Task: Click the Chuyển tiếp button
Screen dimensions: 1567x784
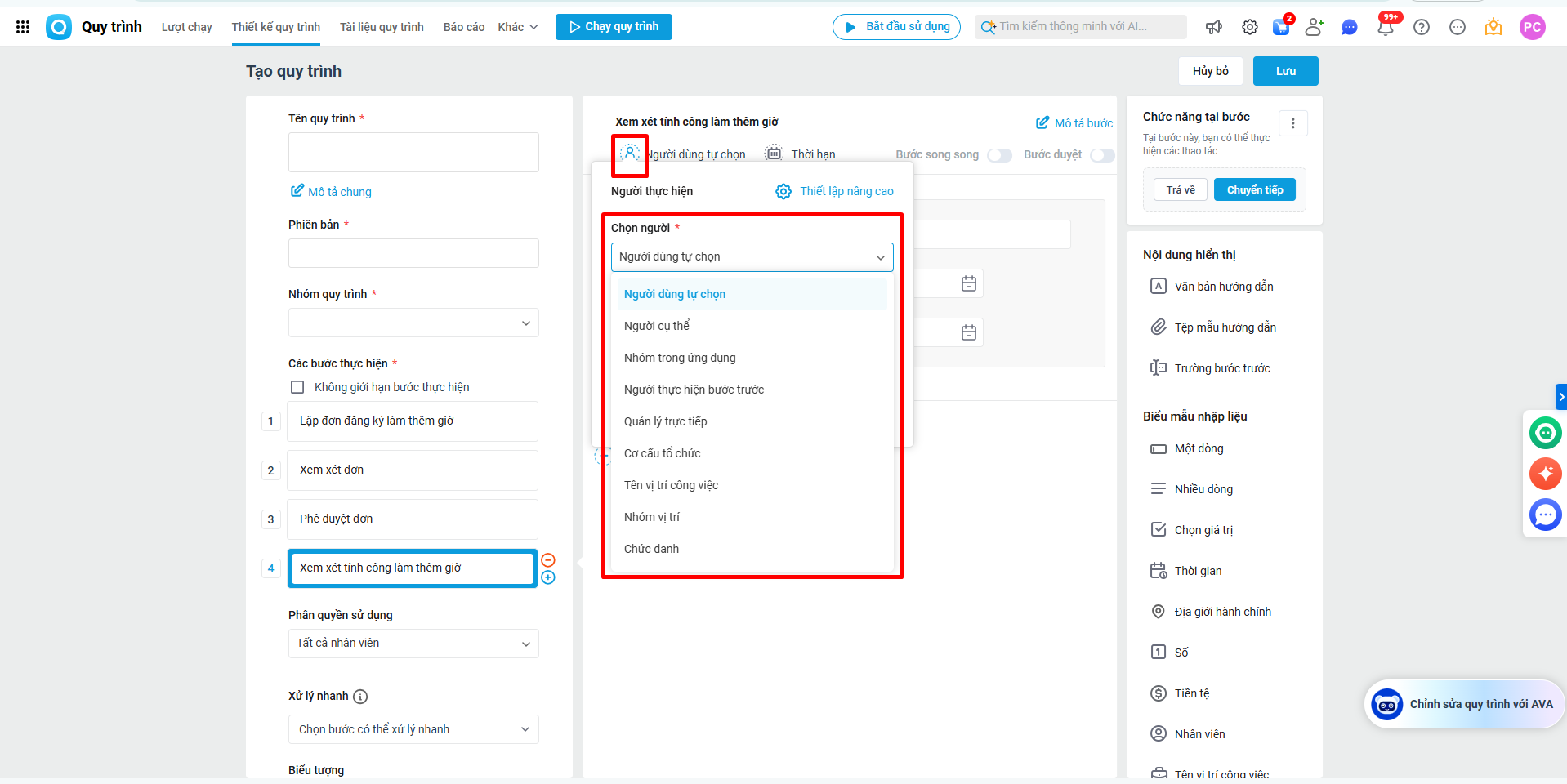Action: point(1255,190)
